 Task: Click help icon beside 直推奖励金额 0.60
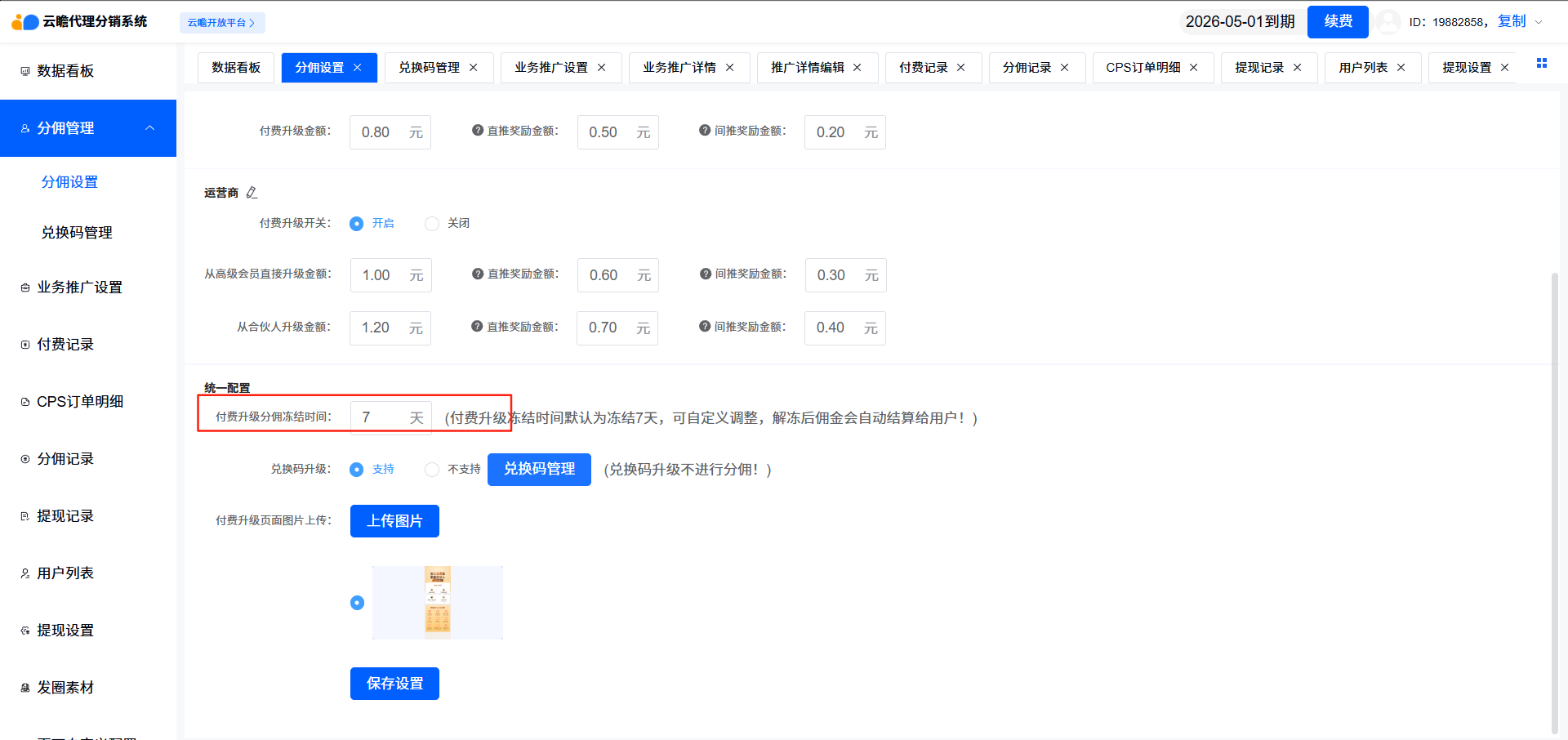tap(478, 274)
